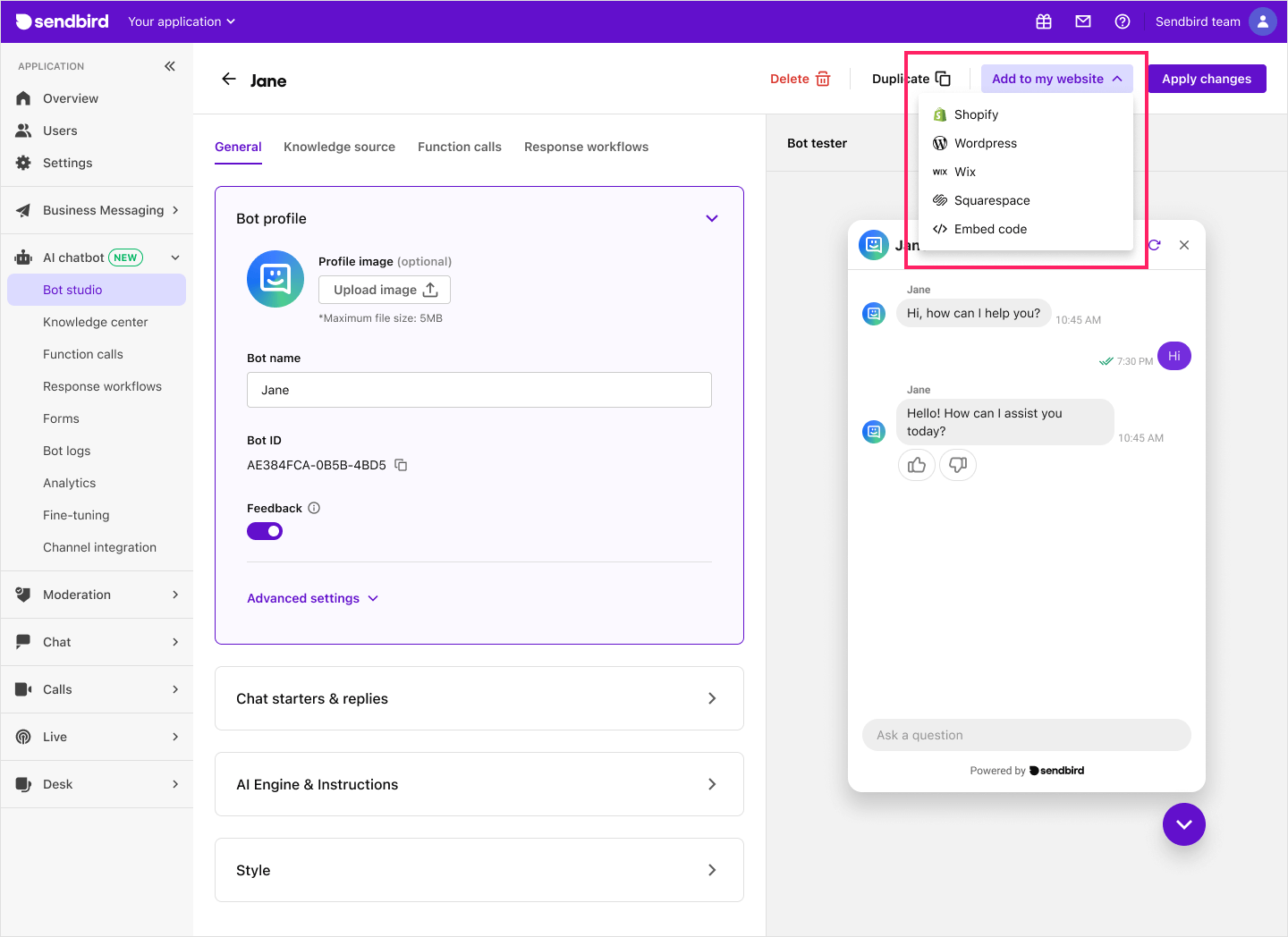
Task: Click Sendbird team account name
Action: 1198,21
